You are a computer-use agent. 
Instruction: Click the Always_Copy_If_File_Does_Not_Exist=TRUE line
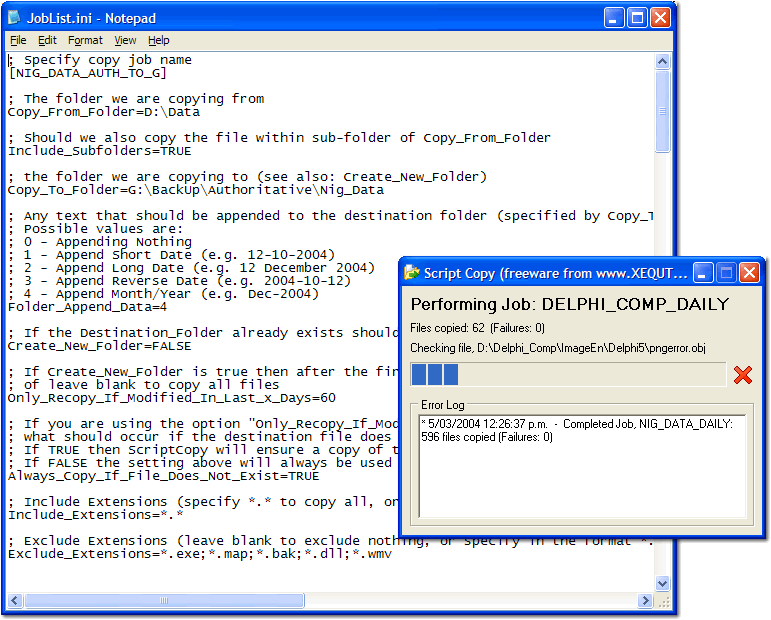click(x=163, y=476)
